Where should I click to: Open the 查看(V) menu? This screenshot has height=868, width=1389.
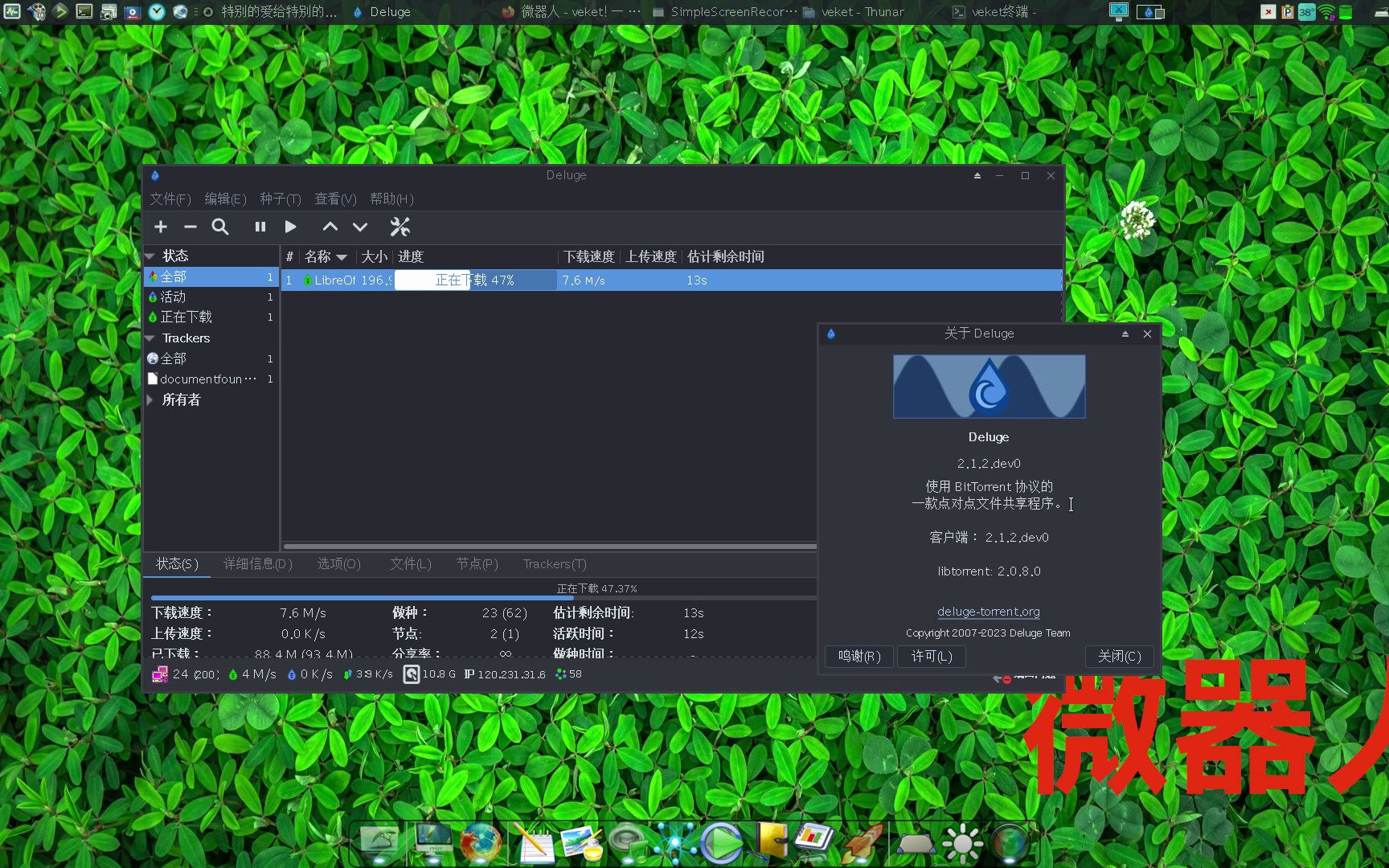[335, 199]
